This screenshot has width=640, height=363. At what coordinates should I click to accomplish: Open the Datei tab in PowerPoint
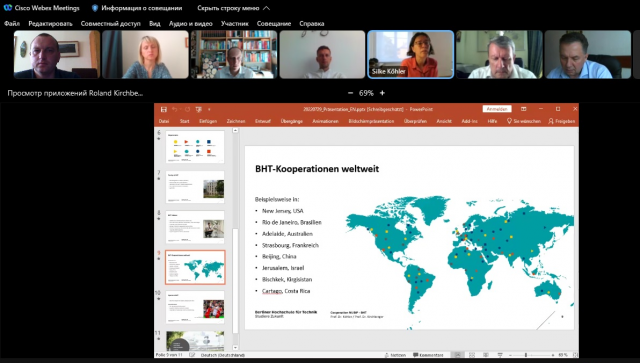[x=164, y=121]
